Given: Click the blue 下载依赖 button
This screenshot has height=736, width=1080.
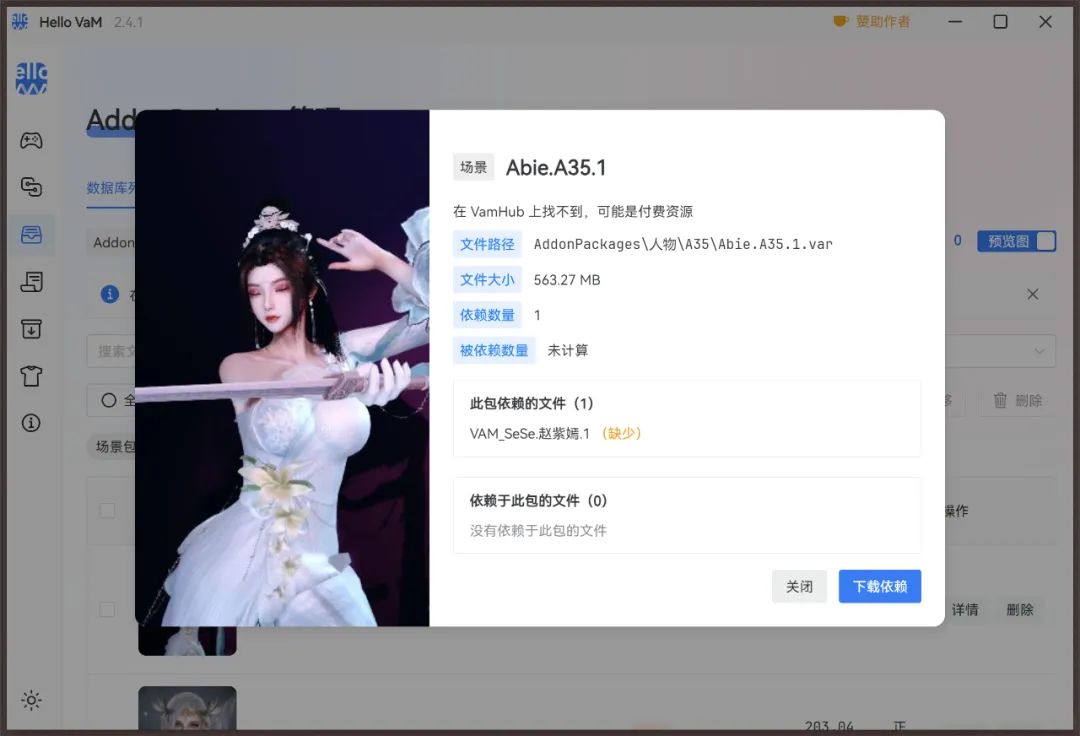Looking at the screenshot, I should coord(879,587).
